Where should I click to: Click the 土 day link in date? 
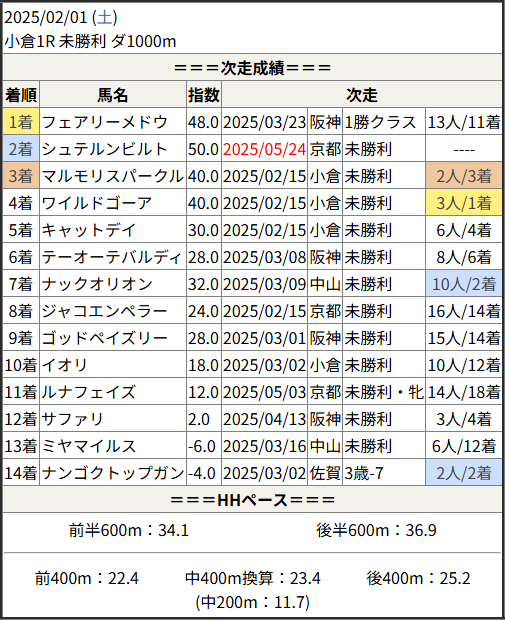[104, 18]
